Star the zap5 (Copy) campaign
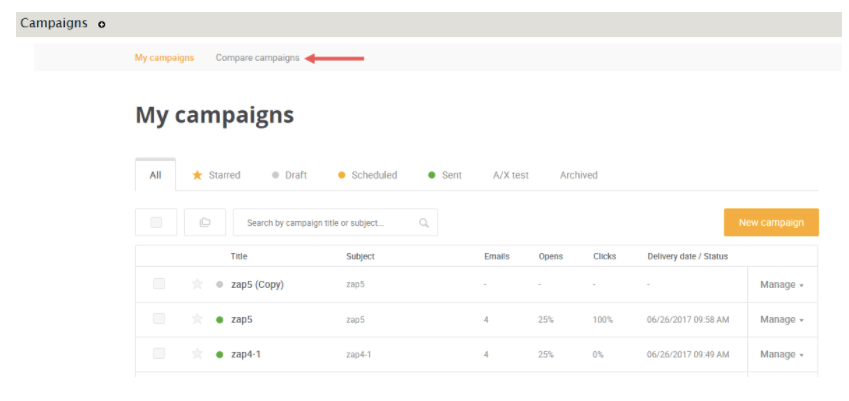This screenshot has height=401, width=849. click(197, 284)
